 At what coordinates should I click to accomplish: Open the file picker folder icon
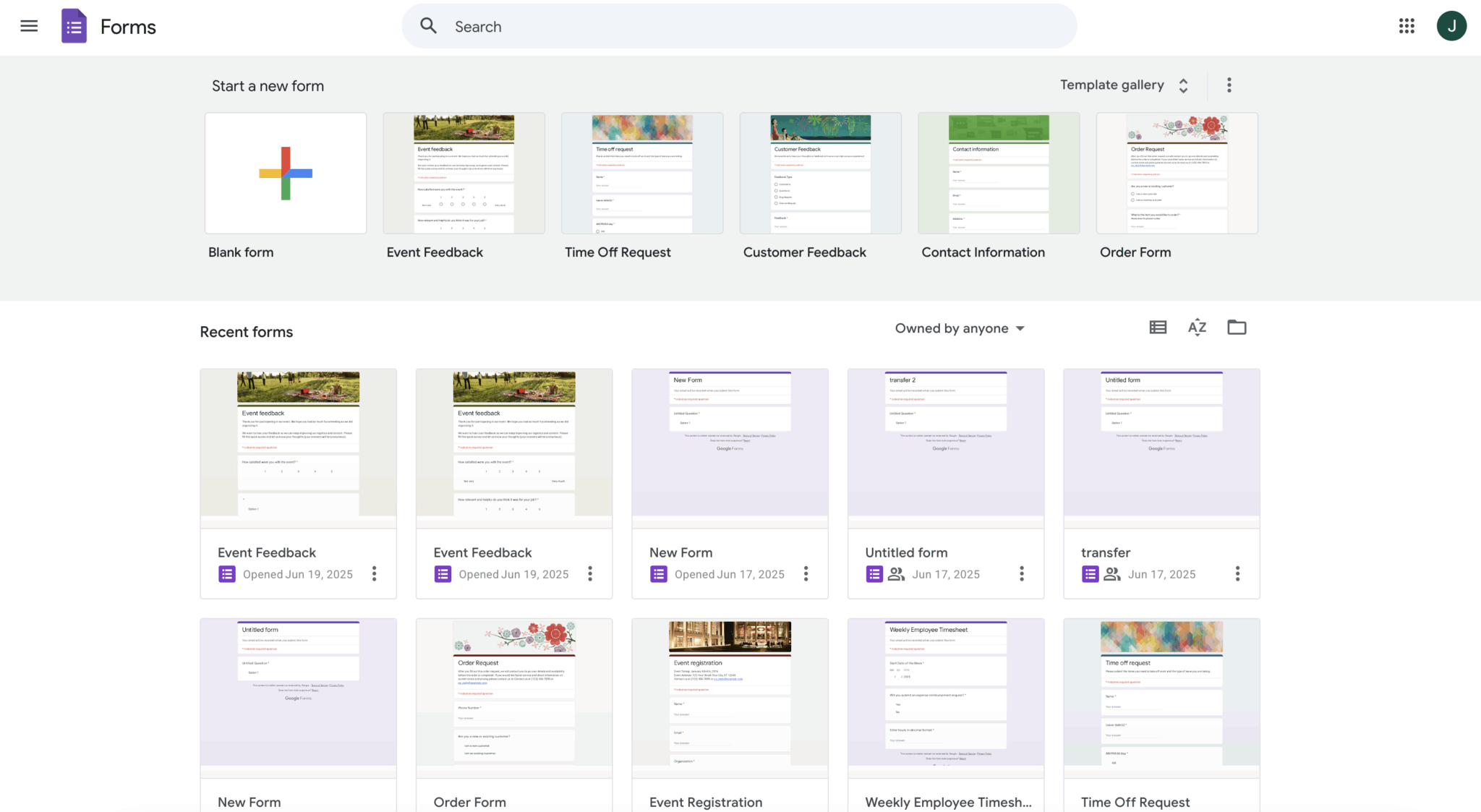[x=1237, y=327]
